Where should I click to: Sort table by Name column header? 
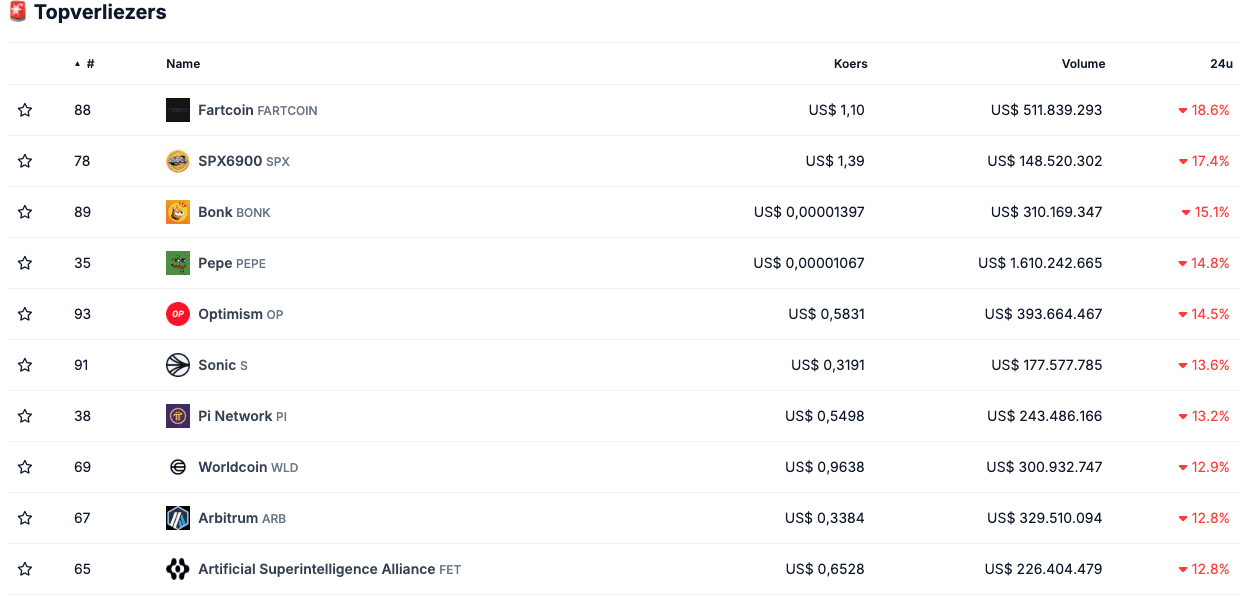(x=183, y=64)
